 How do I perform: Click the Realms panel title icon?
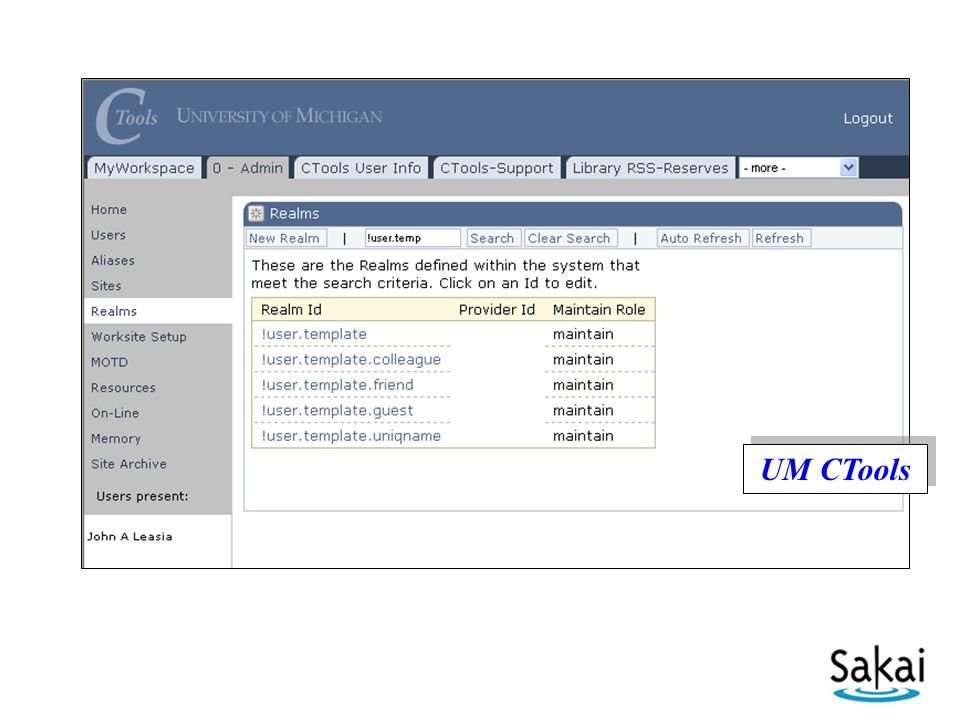tap(256, 213)
